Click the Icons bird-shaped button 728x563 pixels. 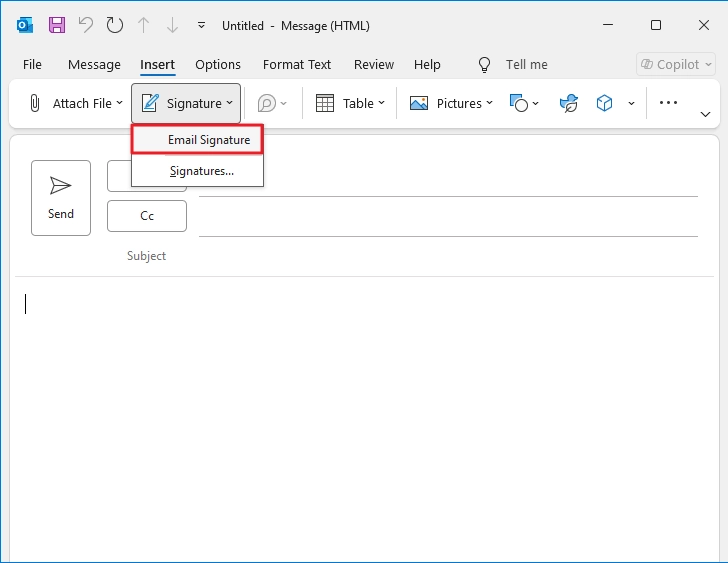569,103
